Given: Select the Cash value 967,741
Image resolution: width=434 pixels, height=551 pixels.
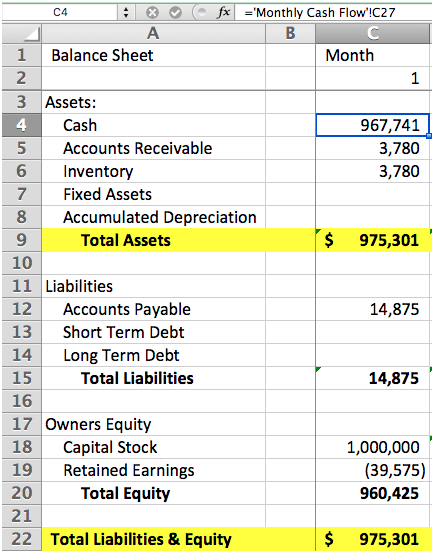Looking at the screenshot, I should (373, 125).
